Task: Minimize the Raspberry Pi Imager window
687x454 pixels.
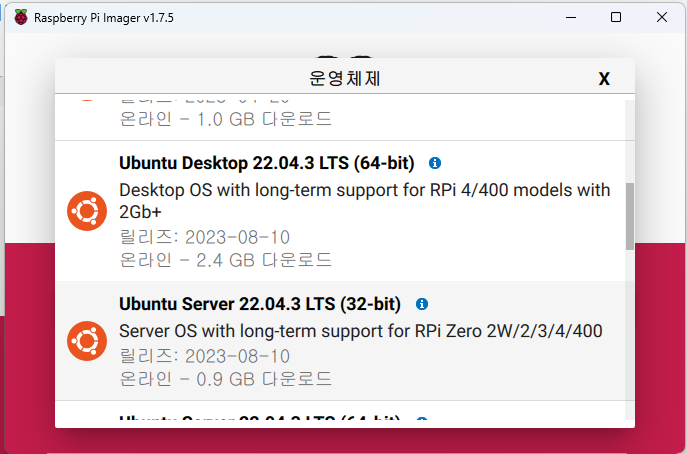Action: pos(570,17)
